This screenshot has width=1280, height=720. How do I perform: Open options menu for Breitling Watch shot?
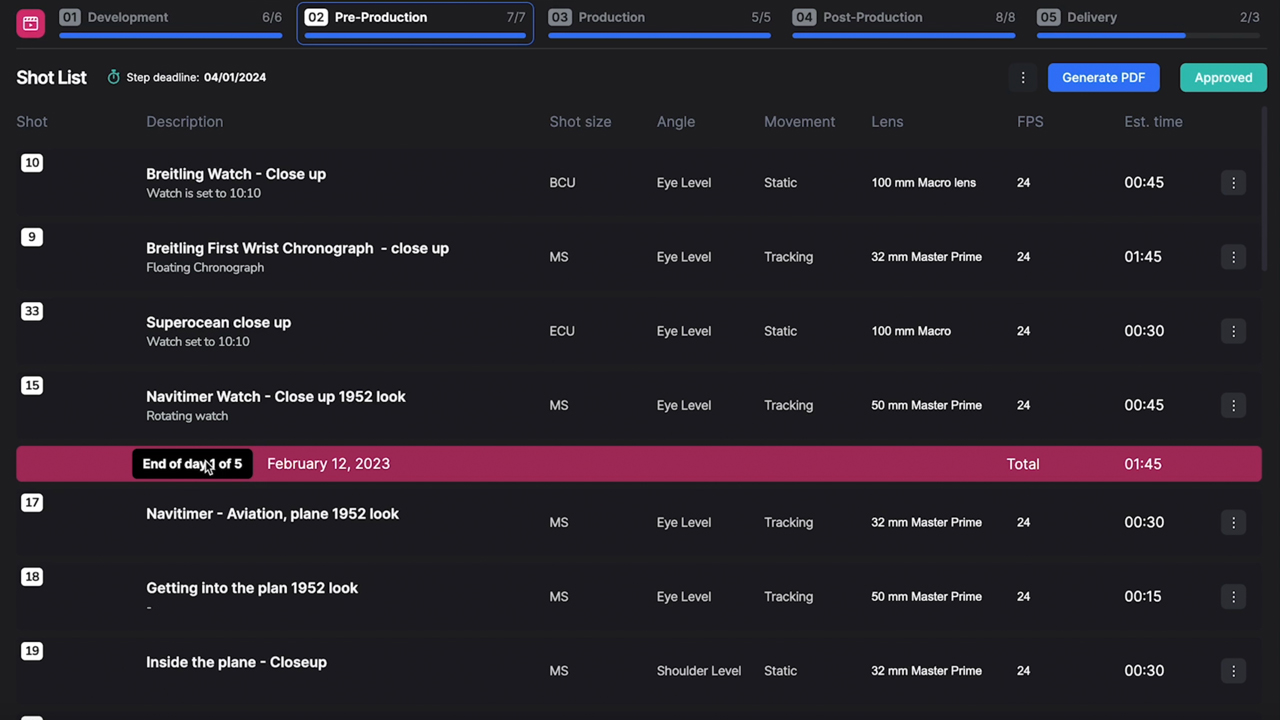tap(1233, 183)
